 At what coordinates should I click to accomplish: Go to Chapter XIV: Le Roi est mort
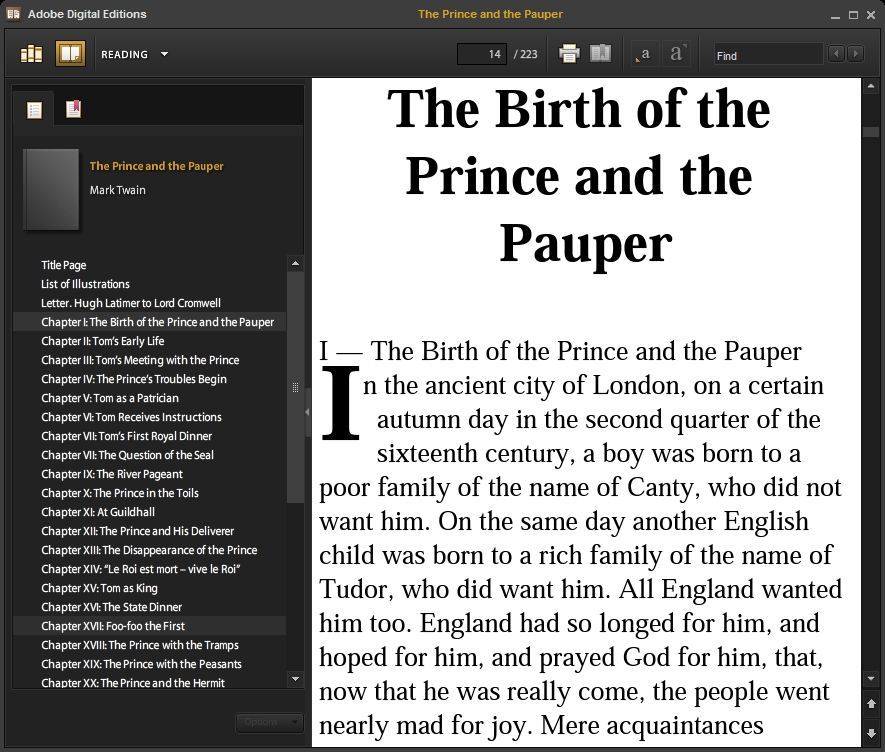(141, 569)
